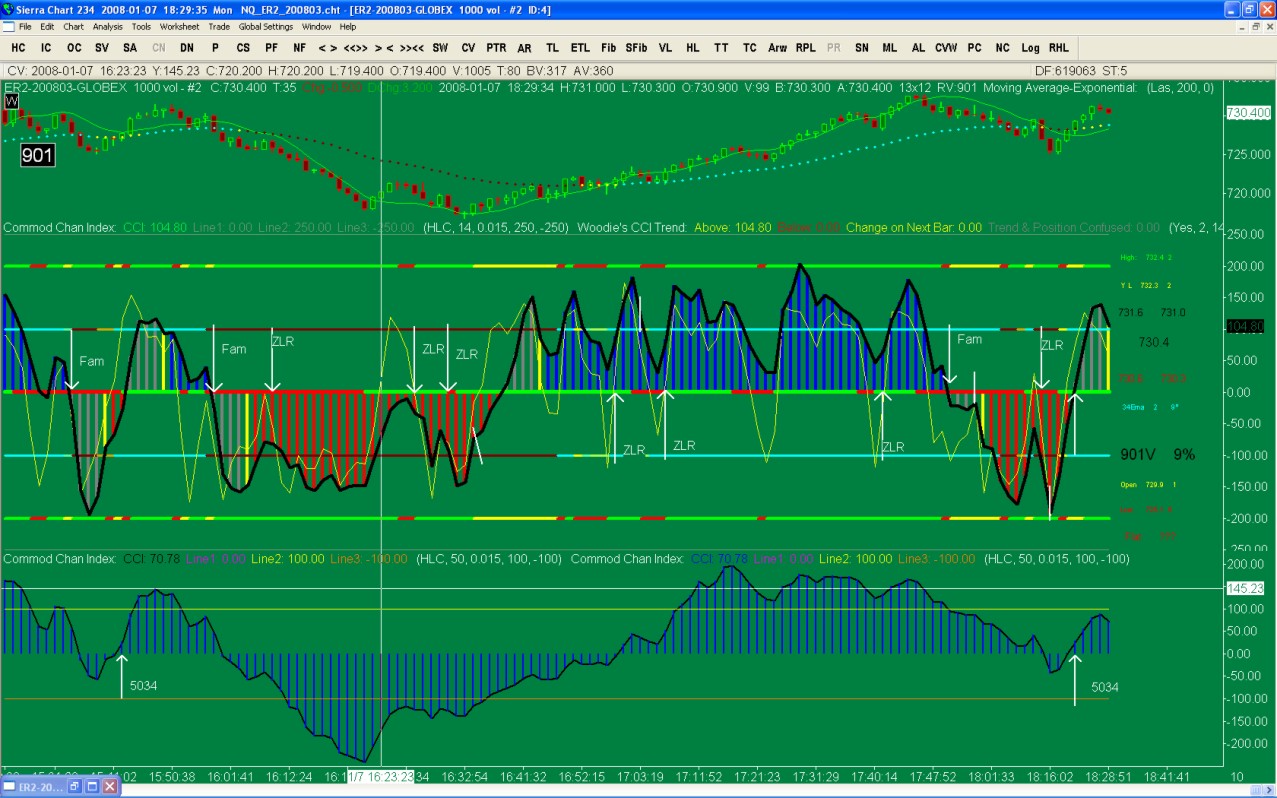
Task: Click the CS toolbar button
Action: (x=243, y=48)
